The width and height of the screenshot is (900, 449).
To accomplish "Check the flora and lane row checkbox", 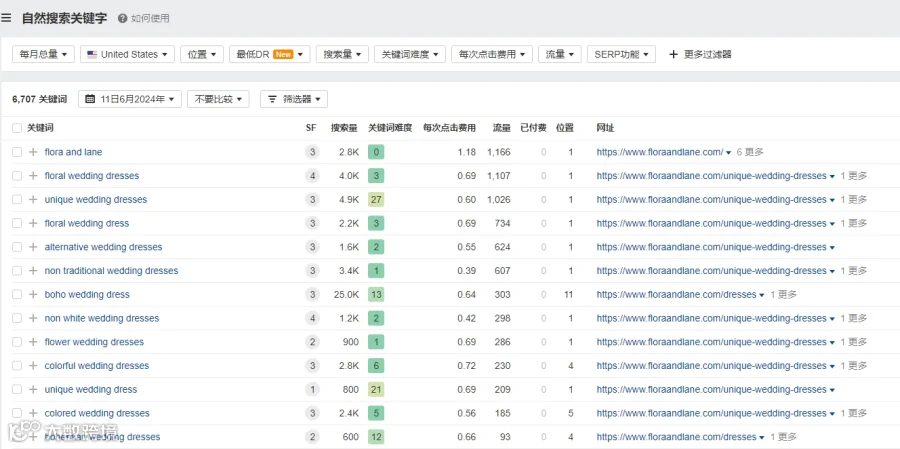I will (17, 152).
